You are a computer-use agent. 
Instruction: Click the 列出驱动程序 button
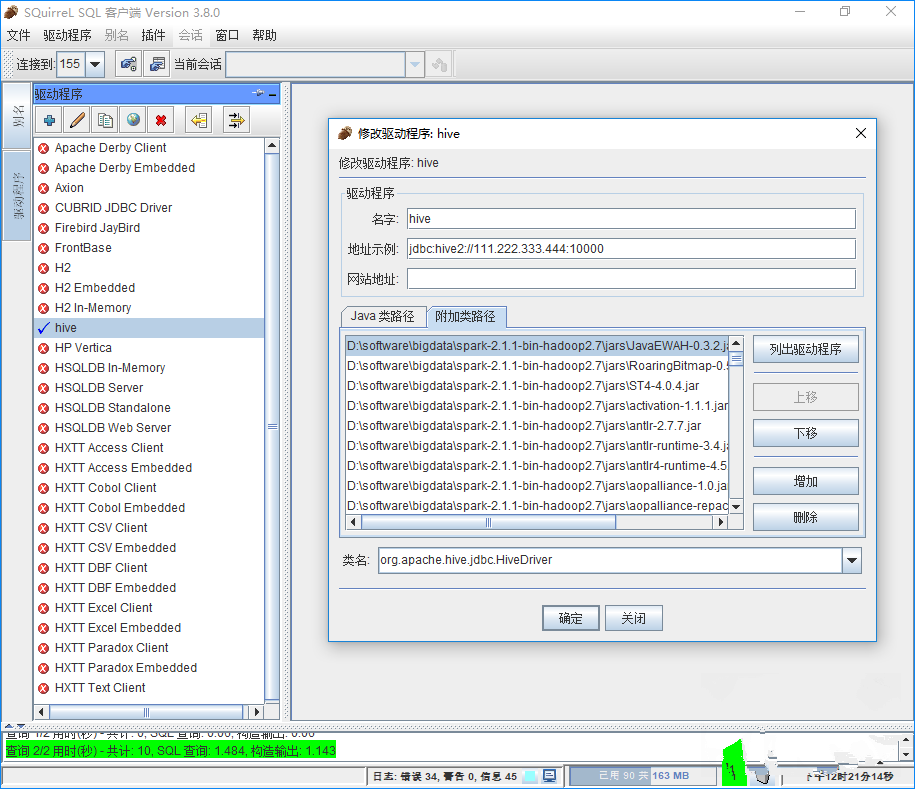pos(805,349)
